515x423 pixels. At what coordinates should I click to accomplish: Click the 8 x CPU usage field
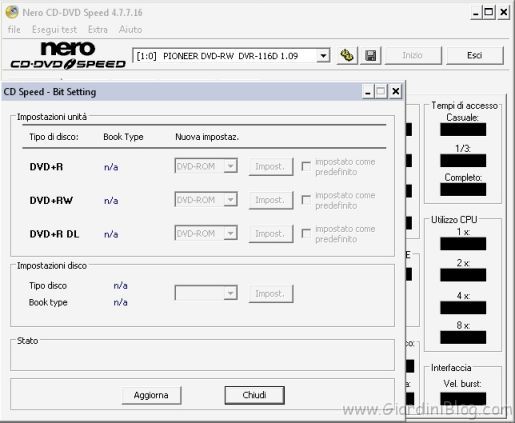click(463, 337)
